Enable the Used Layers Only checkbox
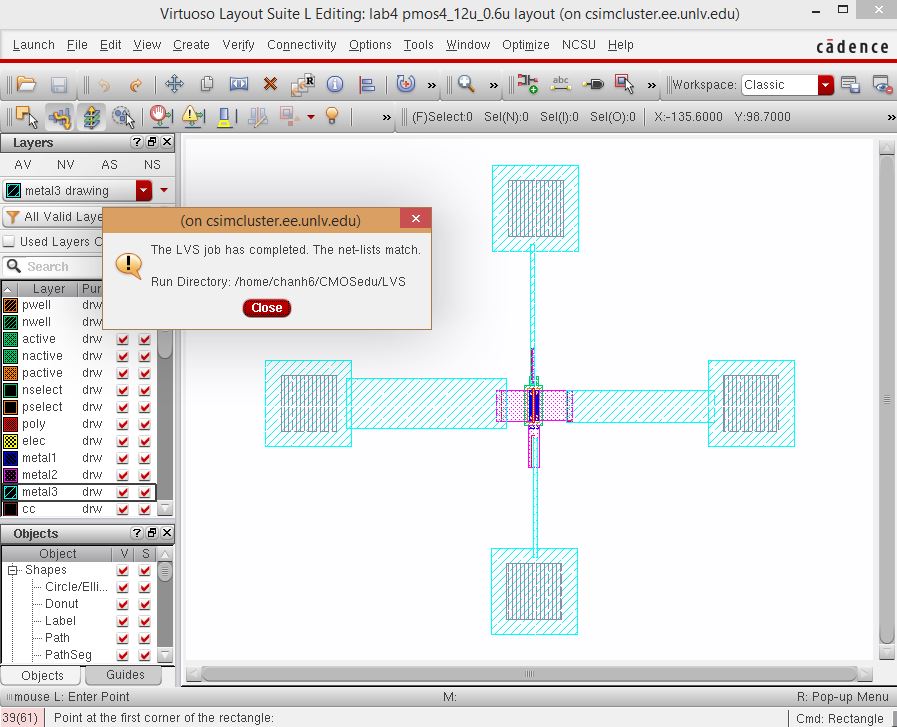 pos(11,241)
